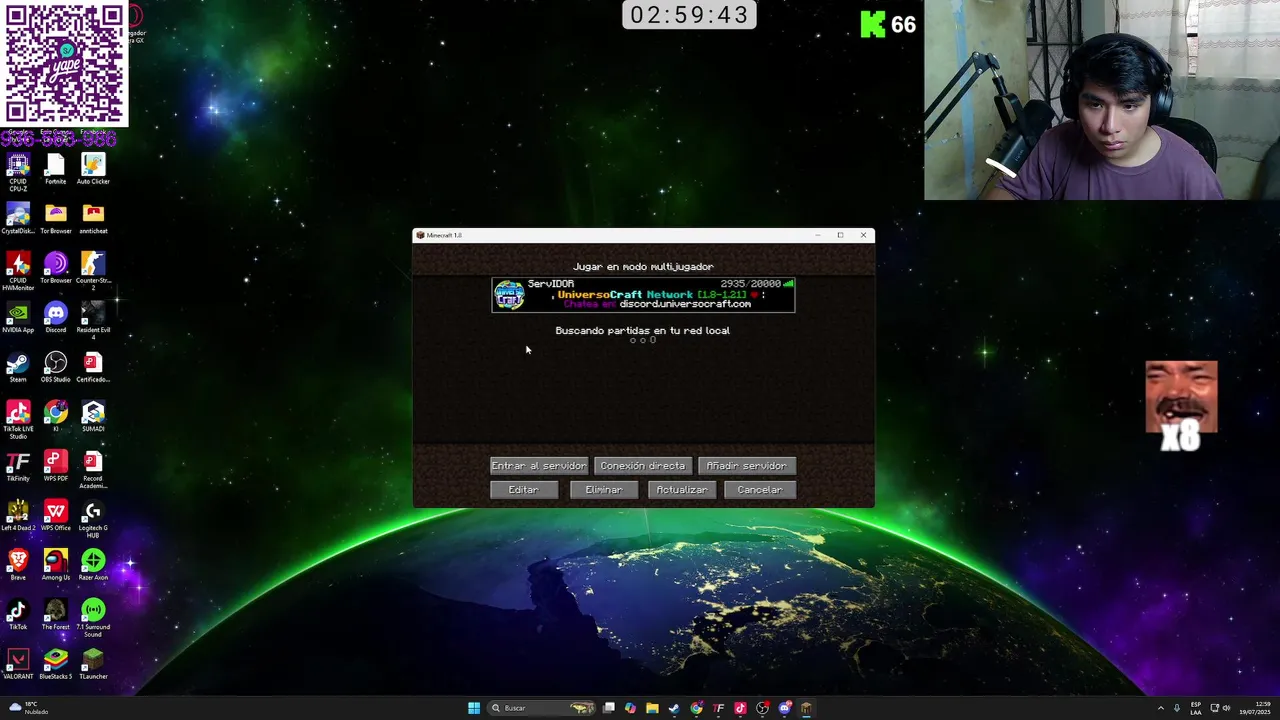Launch VALORANT desktop icon
Screen dimensions: 1280x720
click(x=18, y=665)
